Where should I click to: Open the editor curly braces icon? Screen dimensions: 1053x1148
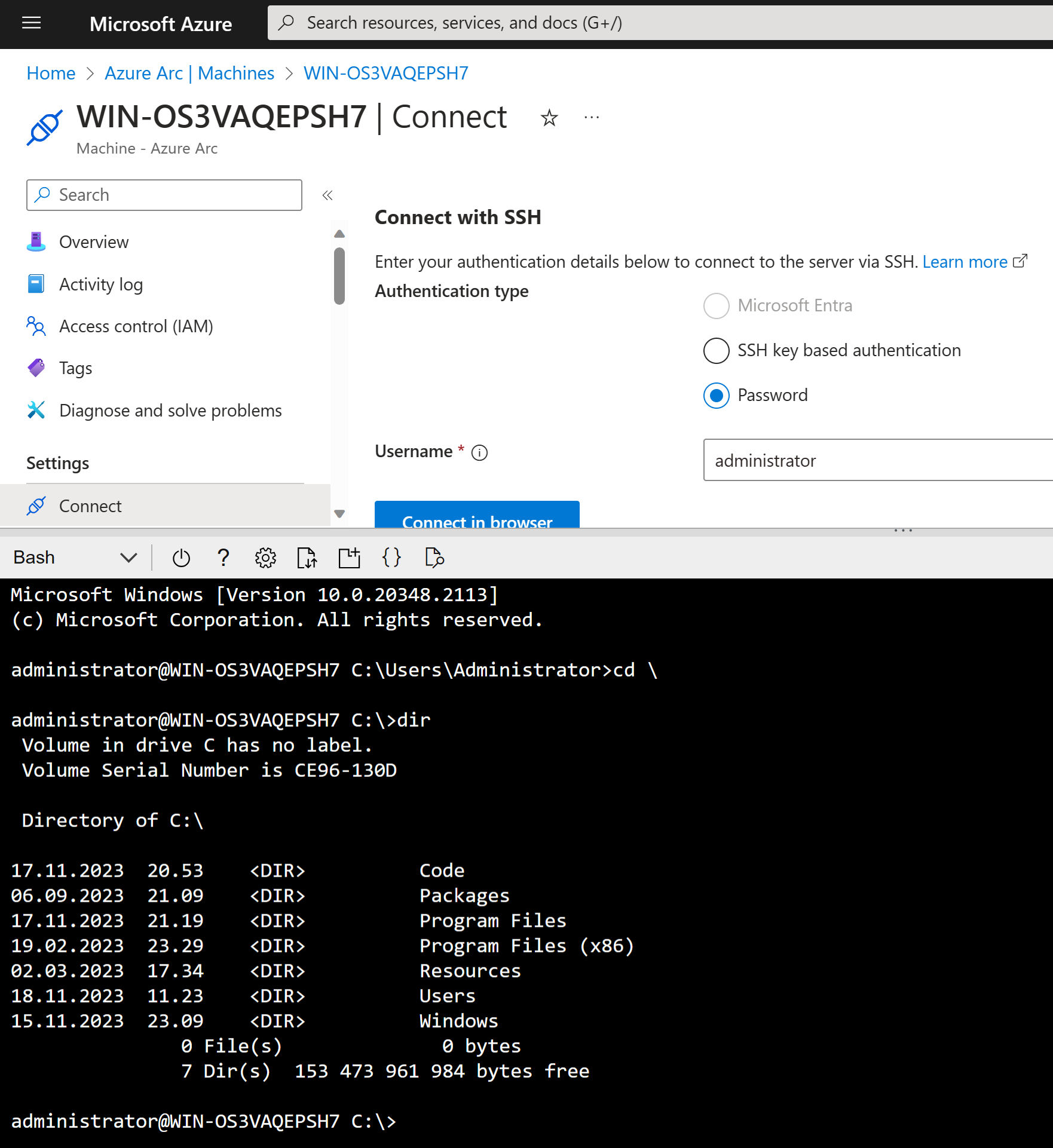[391, 558]
